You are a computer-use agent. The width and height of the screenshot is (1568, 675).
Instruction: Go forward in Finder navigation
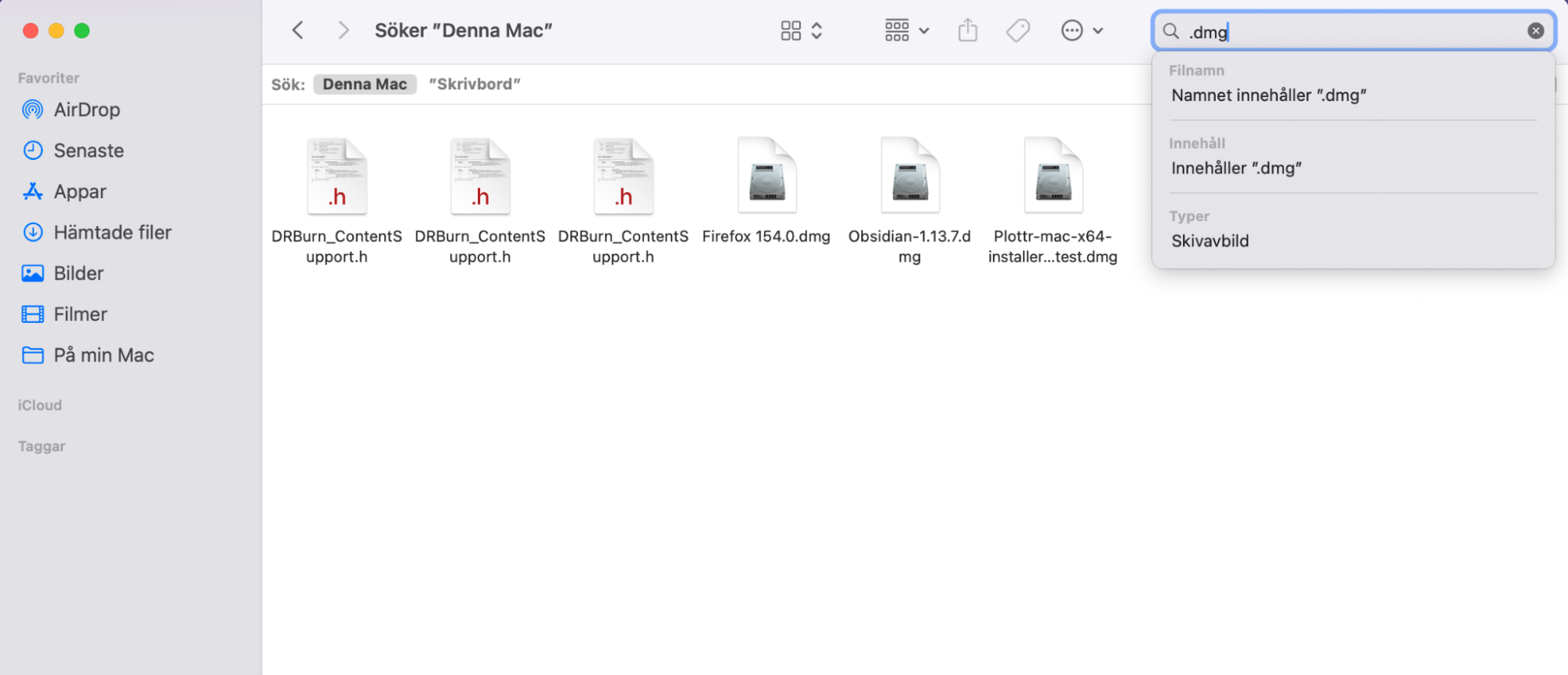(343, 31)
